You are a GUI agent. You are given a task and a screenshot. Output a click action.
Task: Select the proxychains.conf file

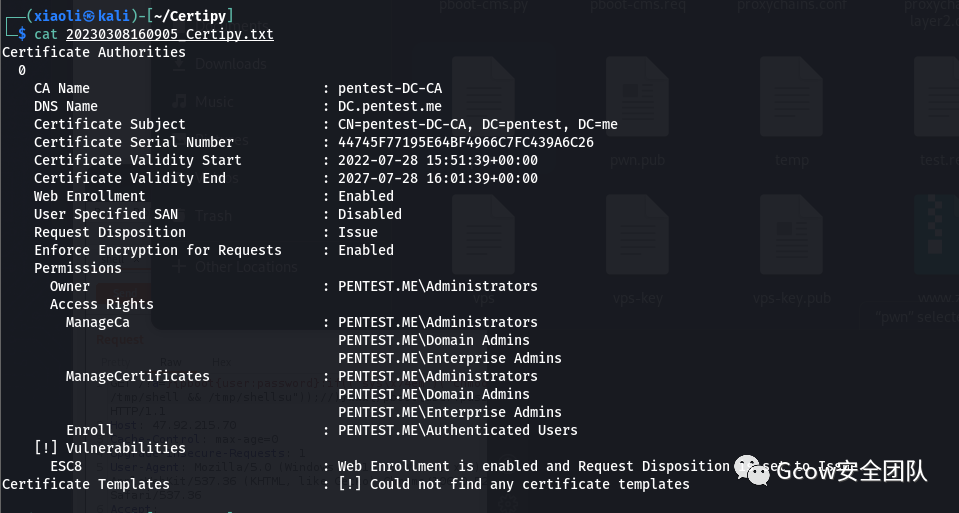[x=791, y=6]
